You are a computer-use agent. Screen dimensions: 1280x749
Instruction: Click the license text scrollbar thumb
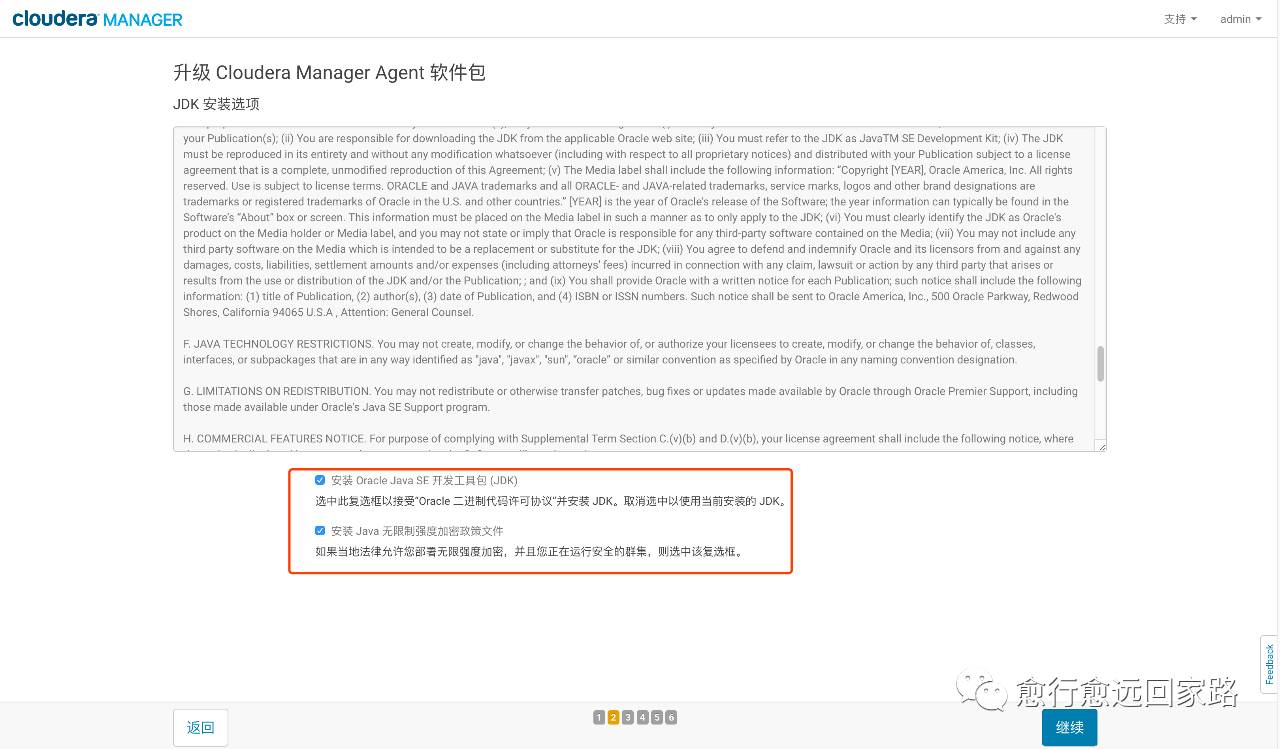tap(1101, 364)
